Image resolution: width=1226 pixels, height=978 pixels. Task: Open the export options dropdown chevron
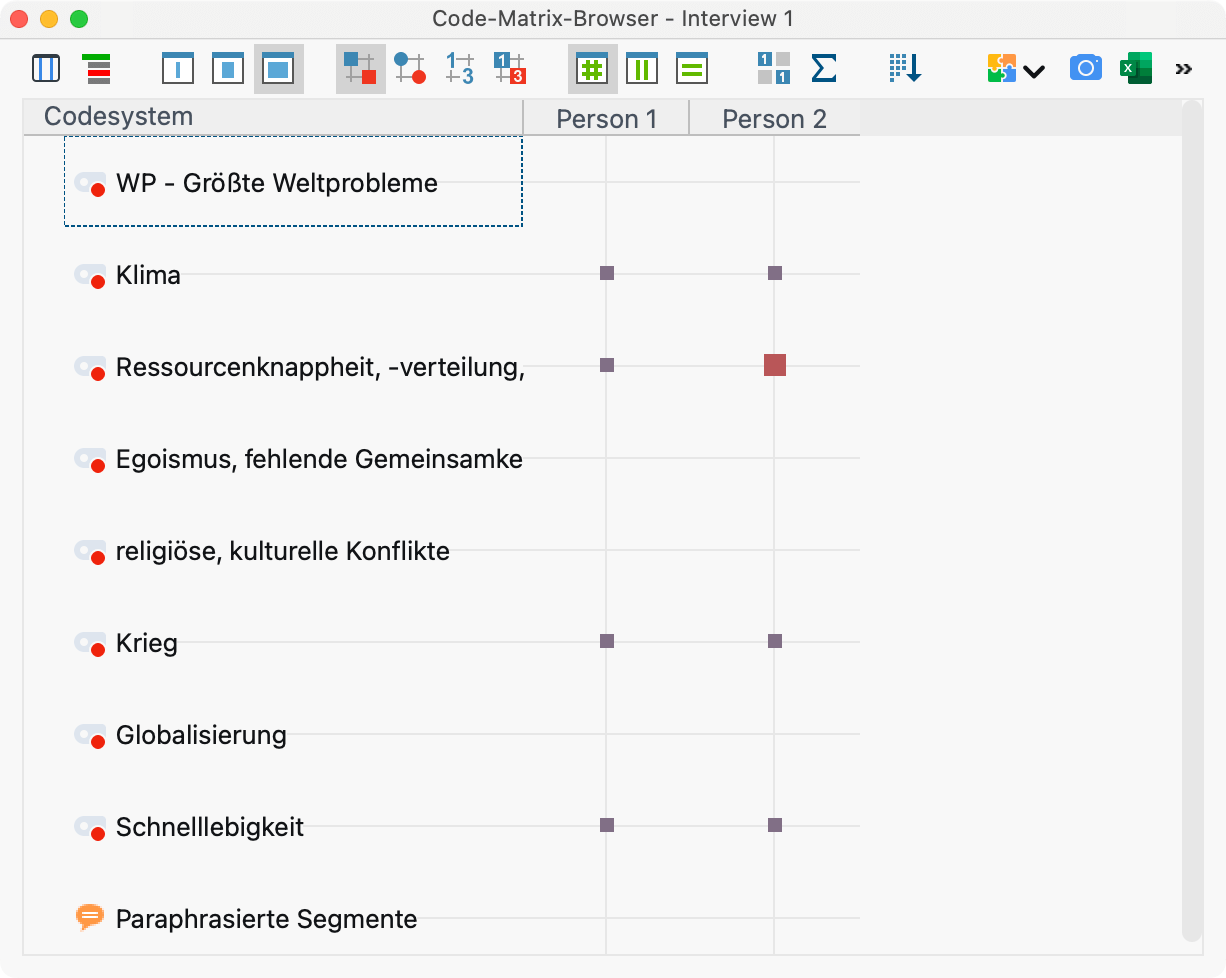tap(1033, 71)
